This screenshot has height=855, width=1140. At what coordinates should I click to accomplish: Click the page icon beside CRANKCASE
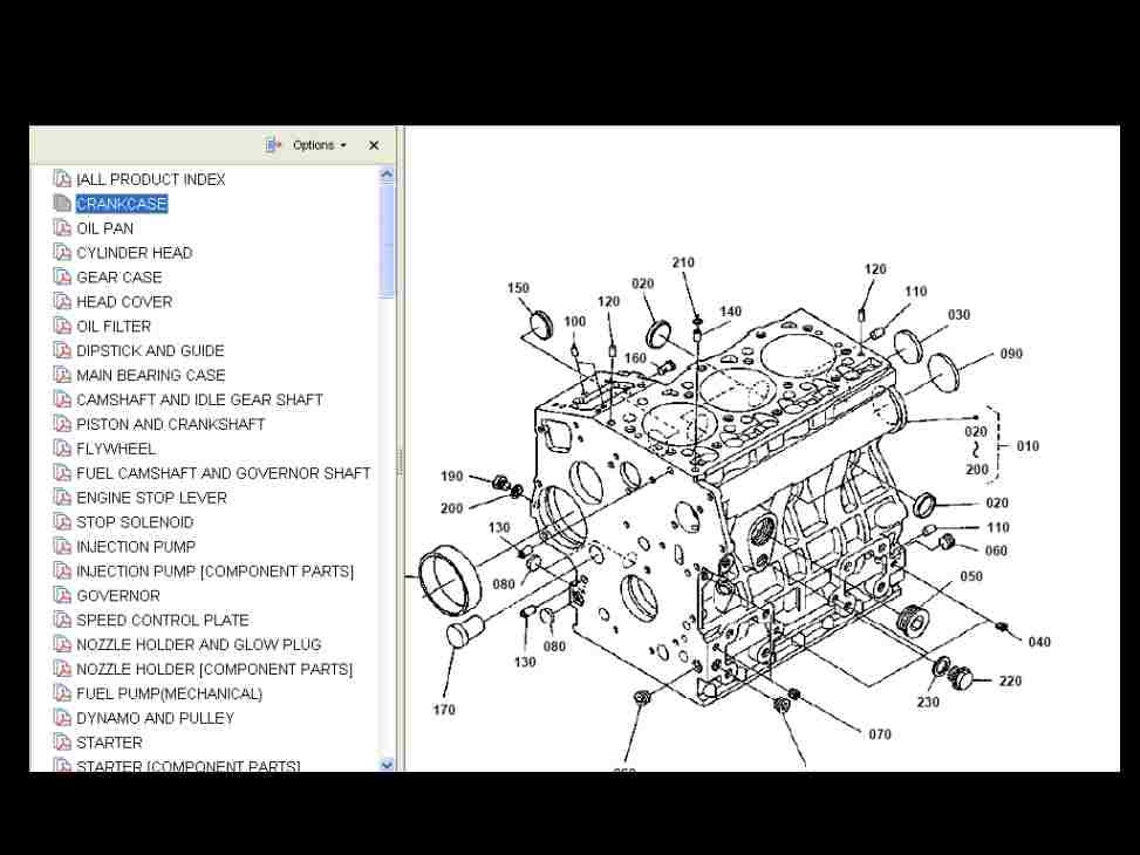tap(63, 204)
